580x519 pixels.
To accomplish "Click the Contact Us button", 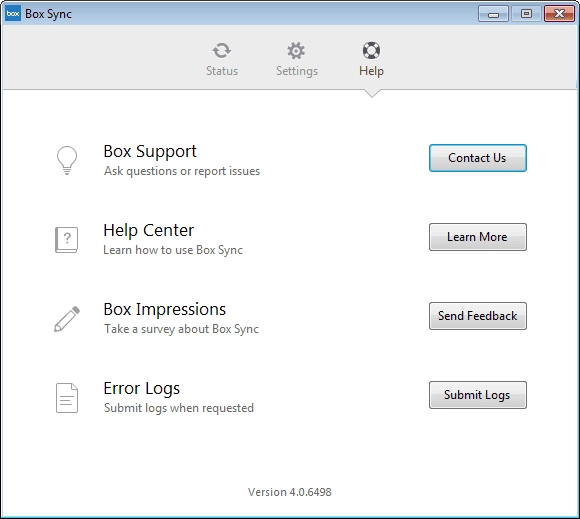I will [x=478, y=158].
